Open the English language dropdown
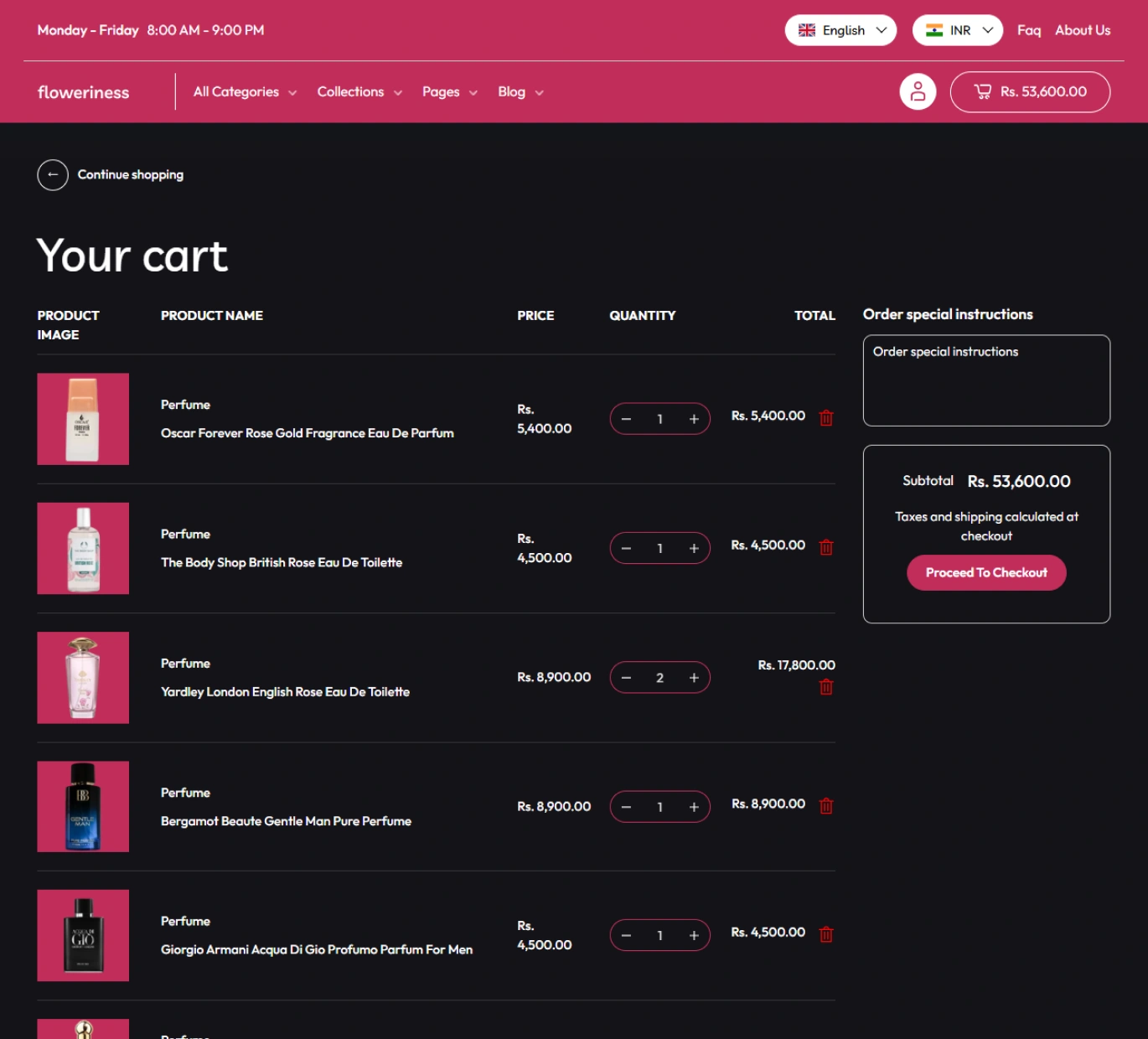Image resolution: width=1148 pixels, height=1039 pixels. click(840, 30)
